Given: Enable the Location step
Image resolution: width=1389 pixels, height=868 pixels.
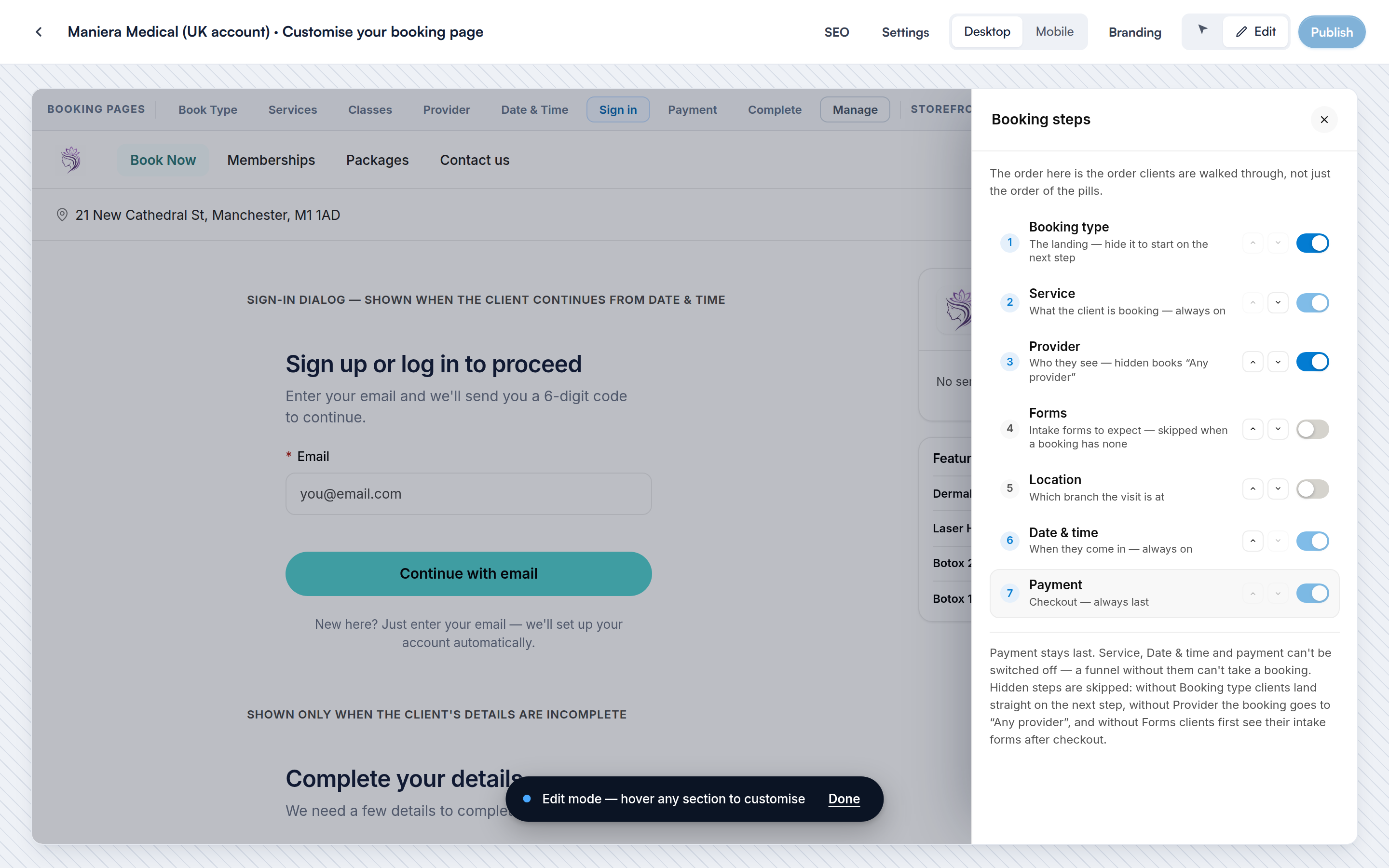Looking at the screenshot, I should tap(1312, 488).
